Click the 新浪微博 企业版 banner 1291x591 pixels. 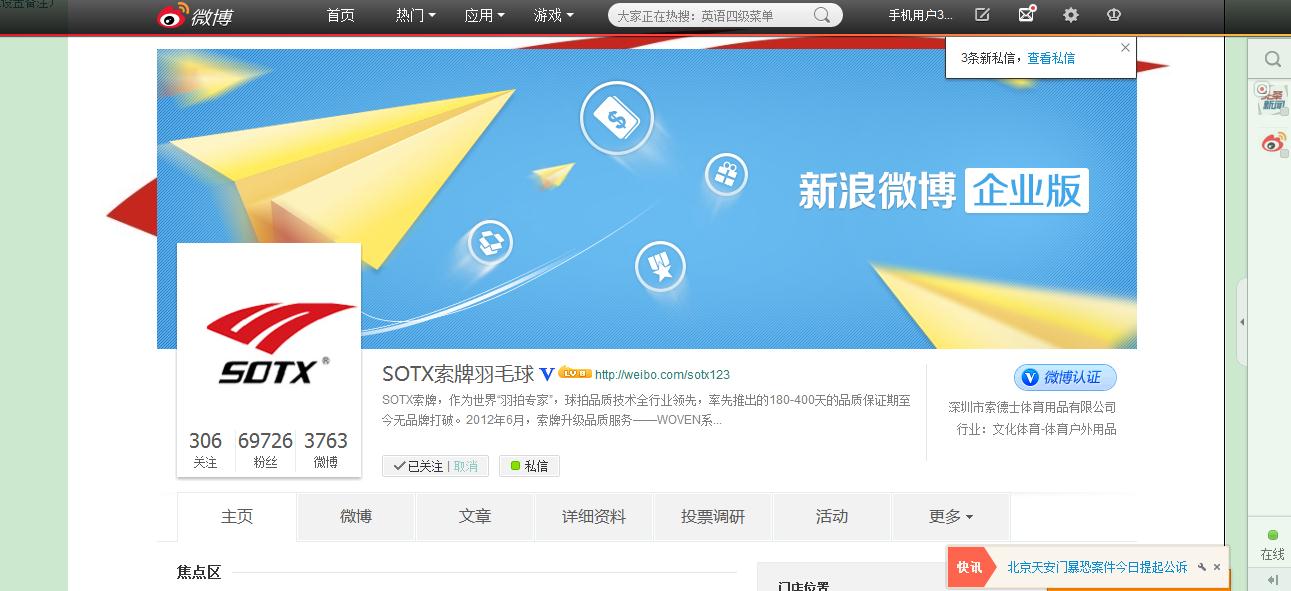943,191
